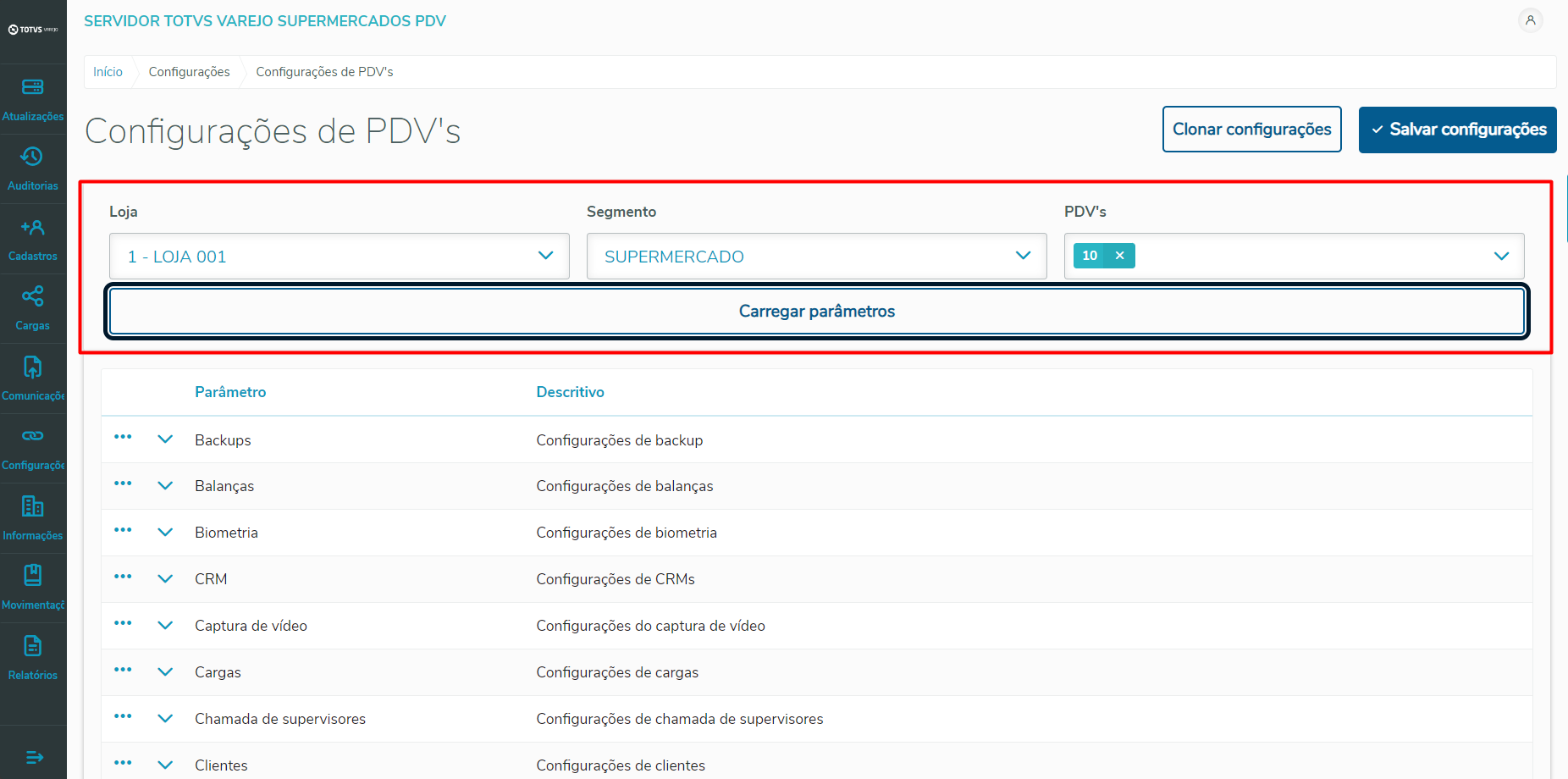Open the Configurações sidebar section
1568x779 pixels.
(33, 449)
